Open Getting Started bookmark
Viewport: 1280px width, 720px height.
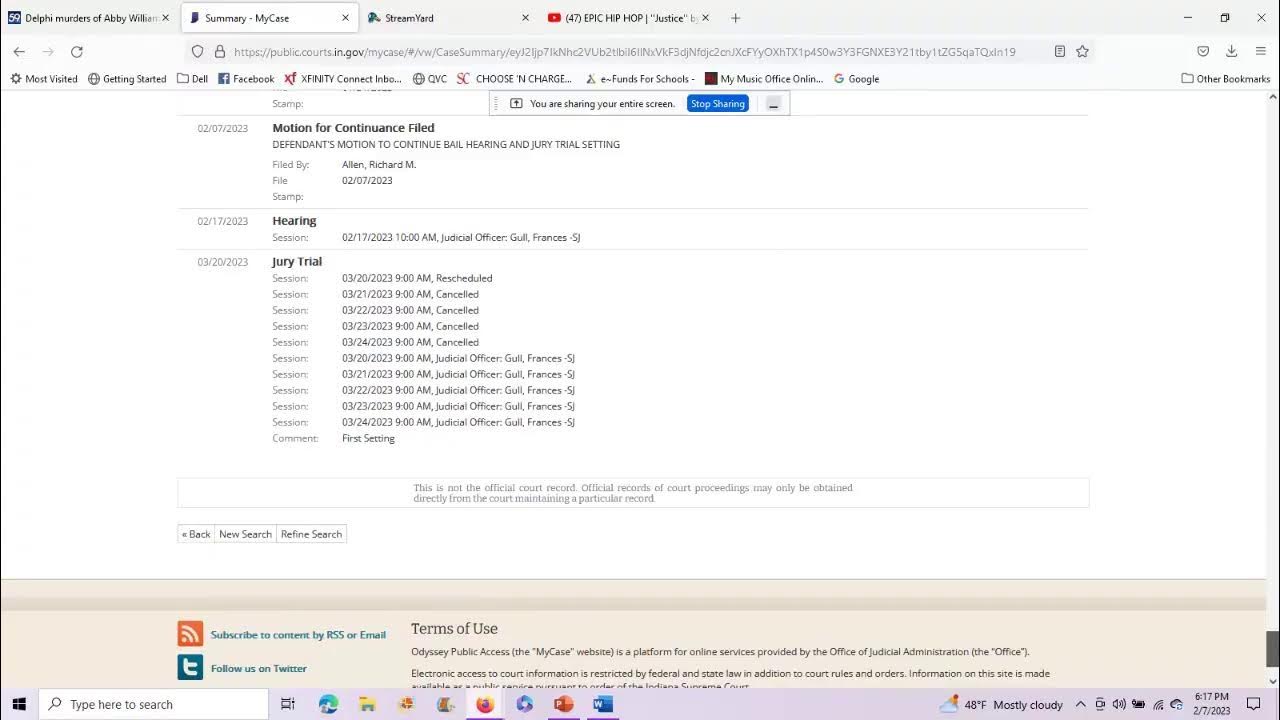(127, 79)
